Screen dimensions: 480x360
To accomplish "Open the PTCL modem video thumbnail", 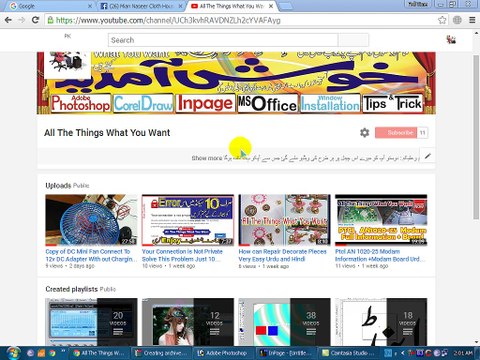I will pos(381,220).
